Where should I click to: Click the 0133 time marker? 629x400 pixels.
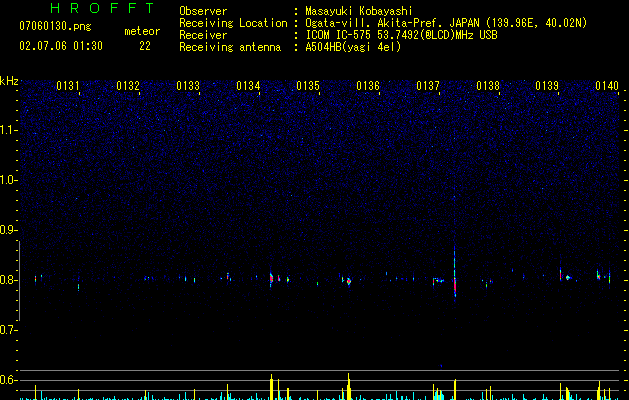(188, 86)
